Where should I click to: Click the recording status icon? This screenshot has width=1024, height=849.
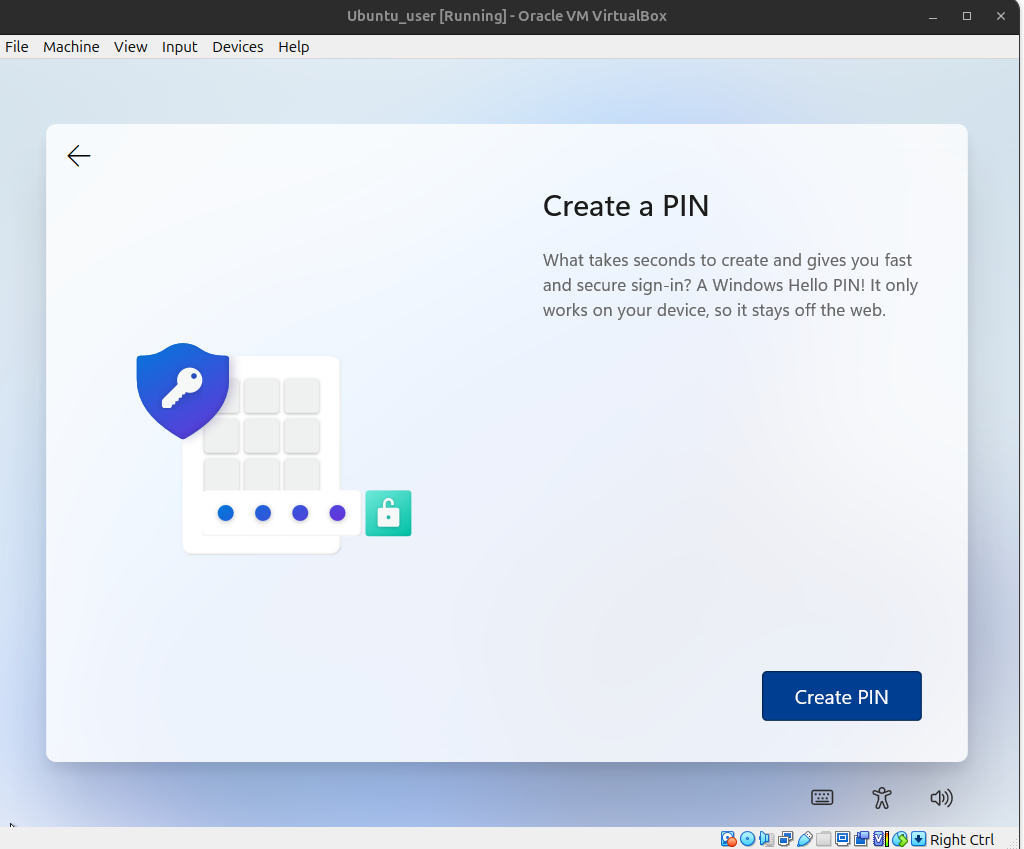click(x=861, y=839)
